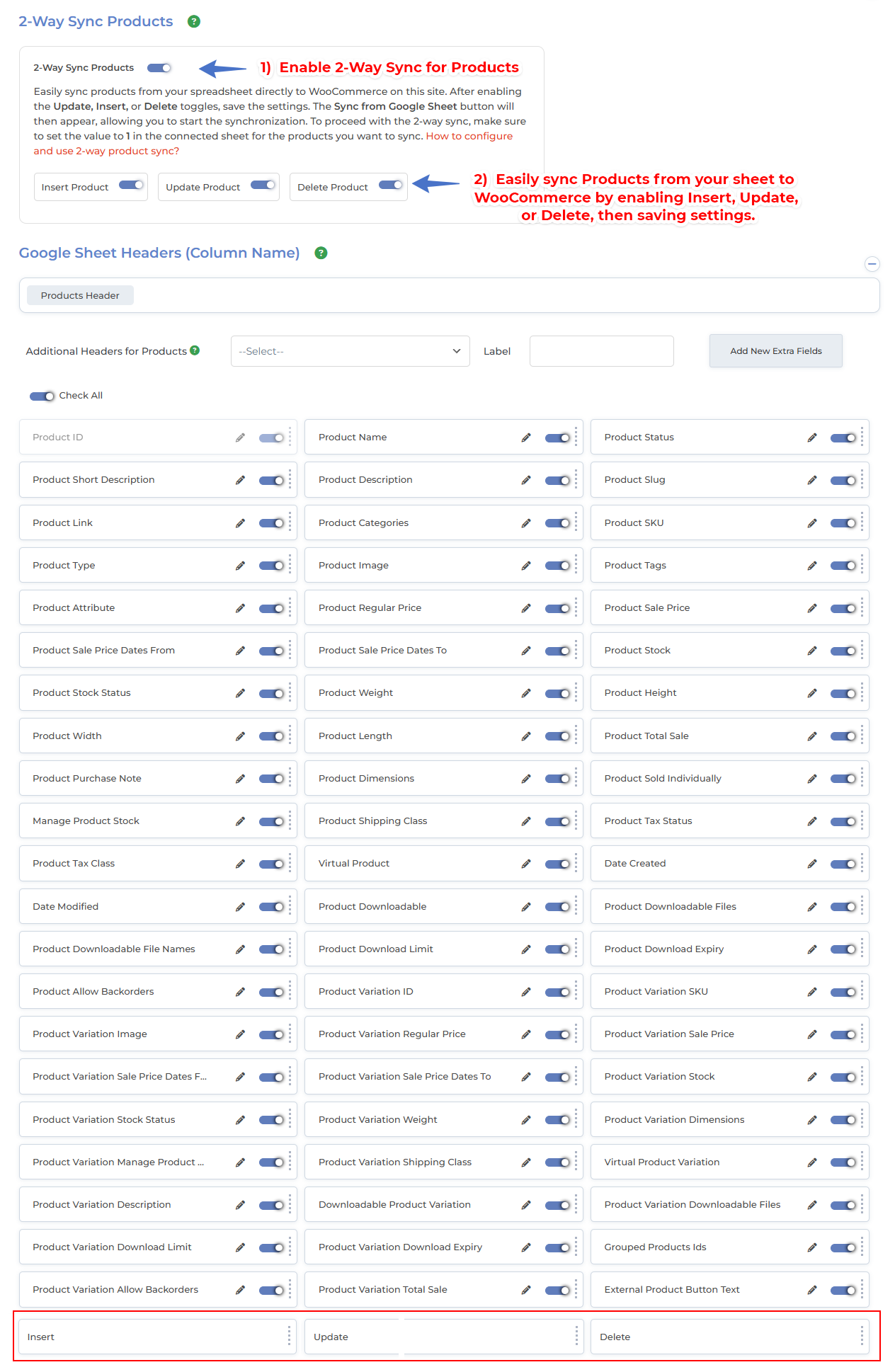Disable the Product Weight column toggle
Image resolution: width=895 pixels, height=1372 pixels.
tap(557, 693)
